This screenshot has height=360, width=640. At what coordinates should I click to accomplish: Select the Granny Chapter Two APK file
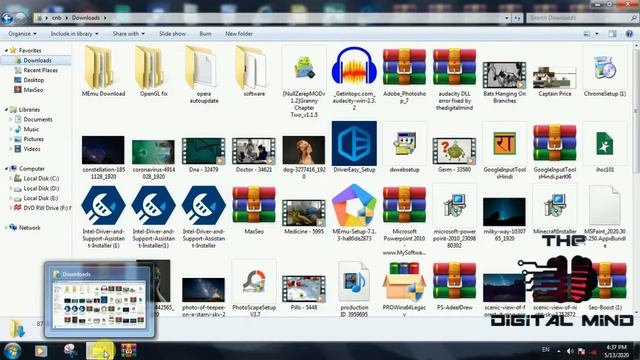304,82
